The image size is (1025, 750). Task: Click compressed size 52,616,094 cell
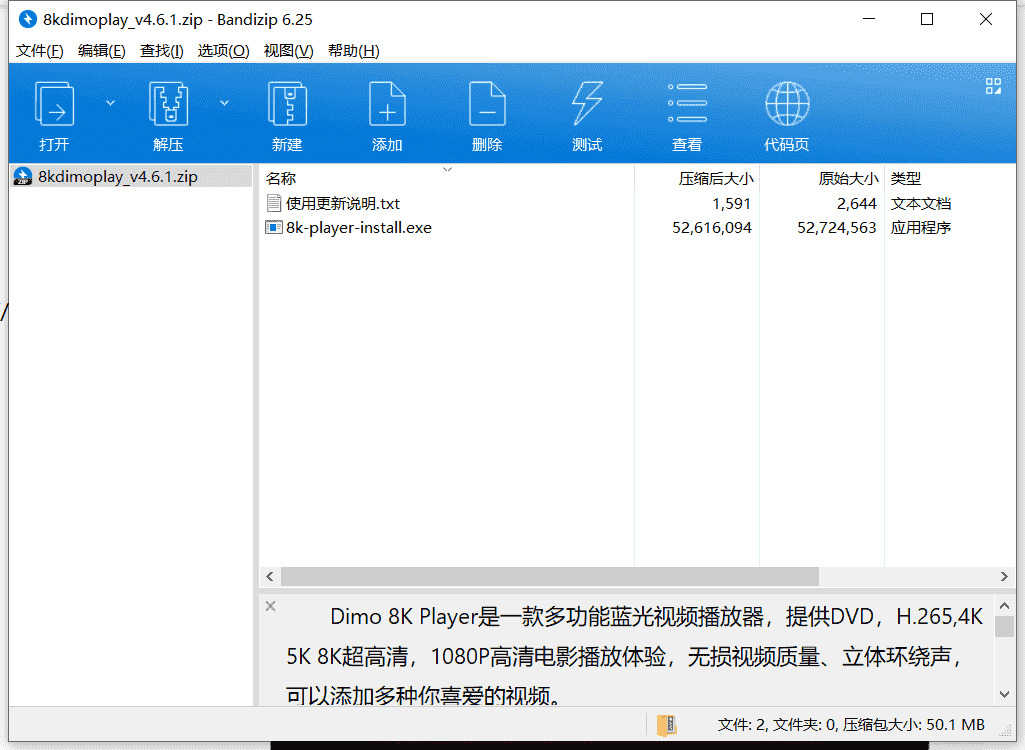point(712,228)
